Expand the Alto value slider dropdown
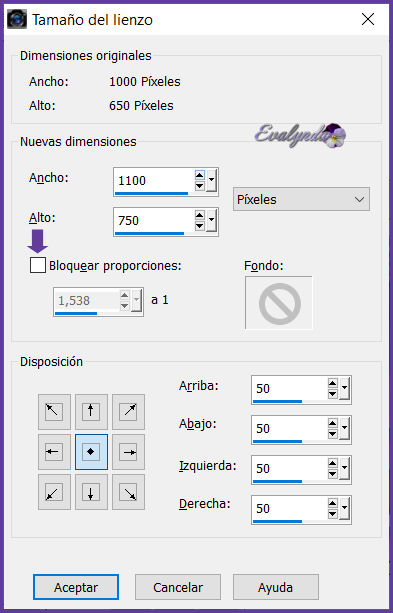This screenshot has height=613, width=393. point(212,220)
